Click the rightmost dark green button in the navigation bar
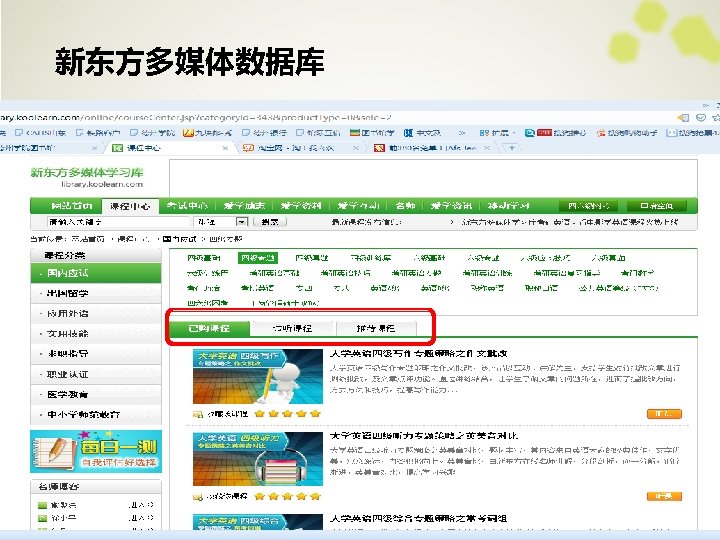Screen dimensions: 720x540 click(657, 206)
